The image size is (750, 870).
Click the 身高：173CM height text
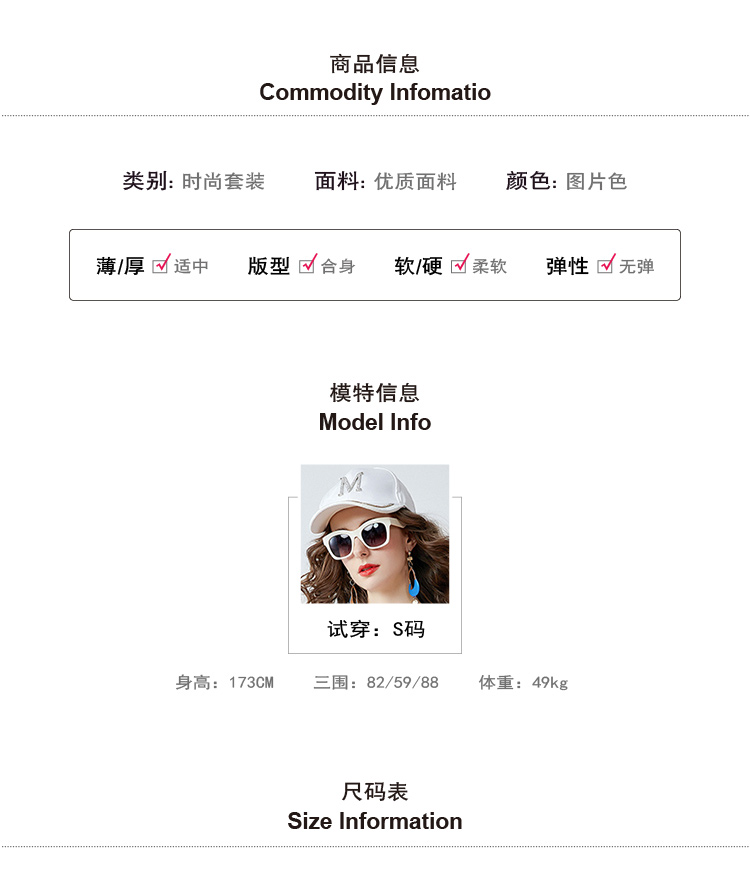[224, 683]
